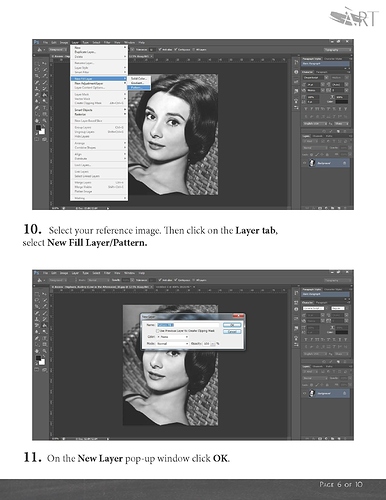
Task: Select the Lasso tool in step 11 screenshot
Action: click(x=37, y=300)
